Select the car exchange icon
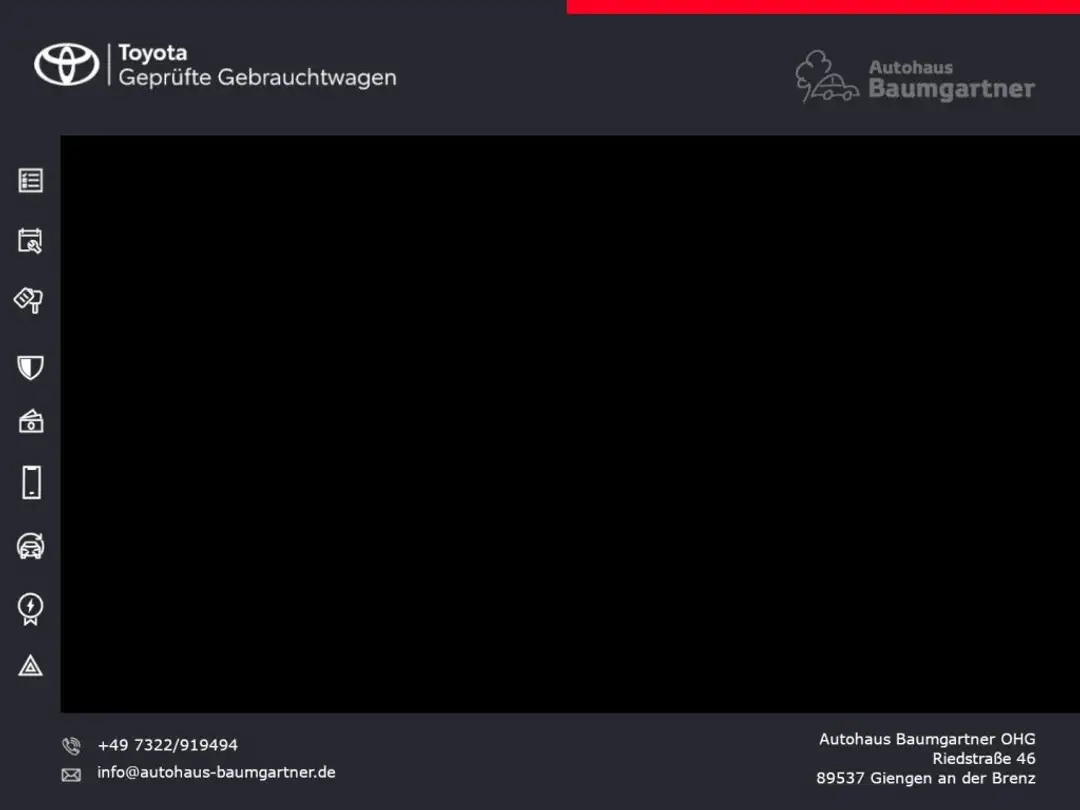Image resolution: width=1080 pixels, height=810 pixels. click(31, 546)
